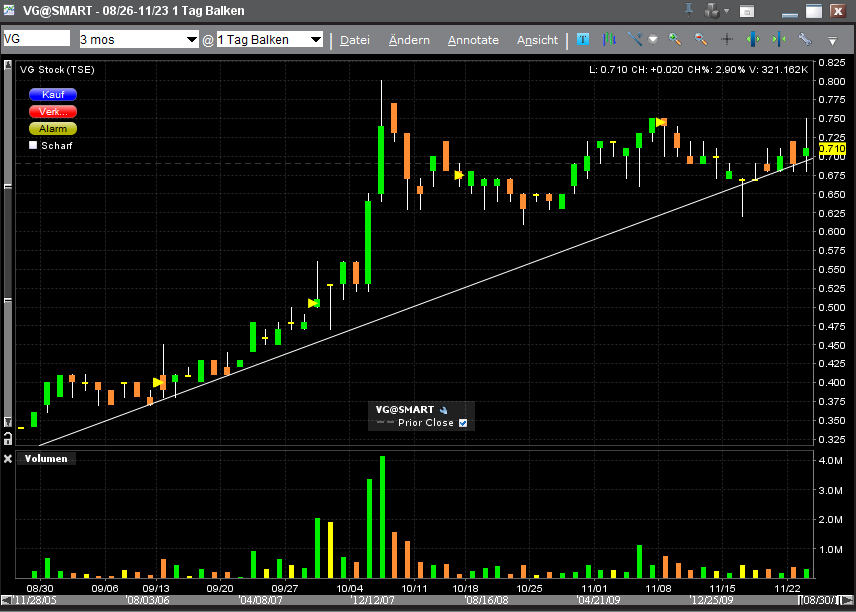856x612 pixels.
Task: Toggle the Prior Close checkbox
Action: [463, 423]
